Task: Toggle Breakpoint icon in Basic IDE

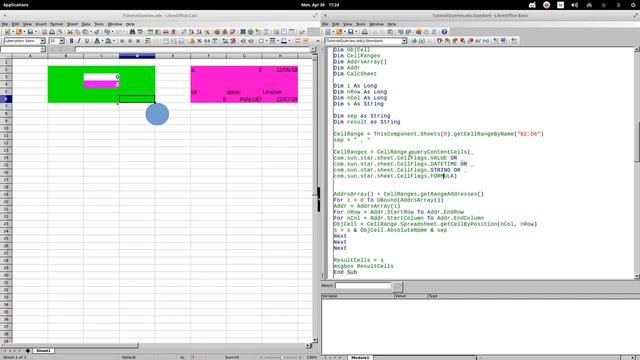Action: tap(462, 41)
